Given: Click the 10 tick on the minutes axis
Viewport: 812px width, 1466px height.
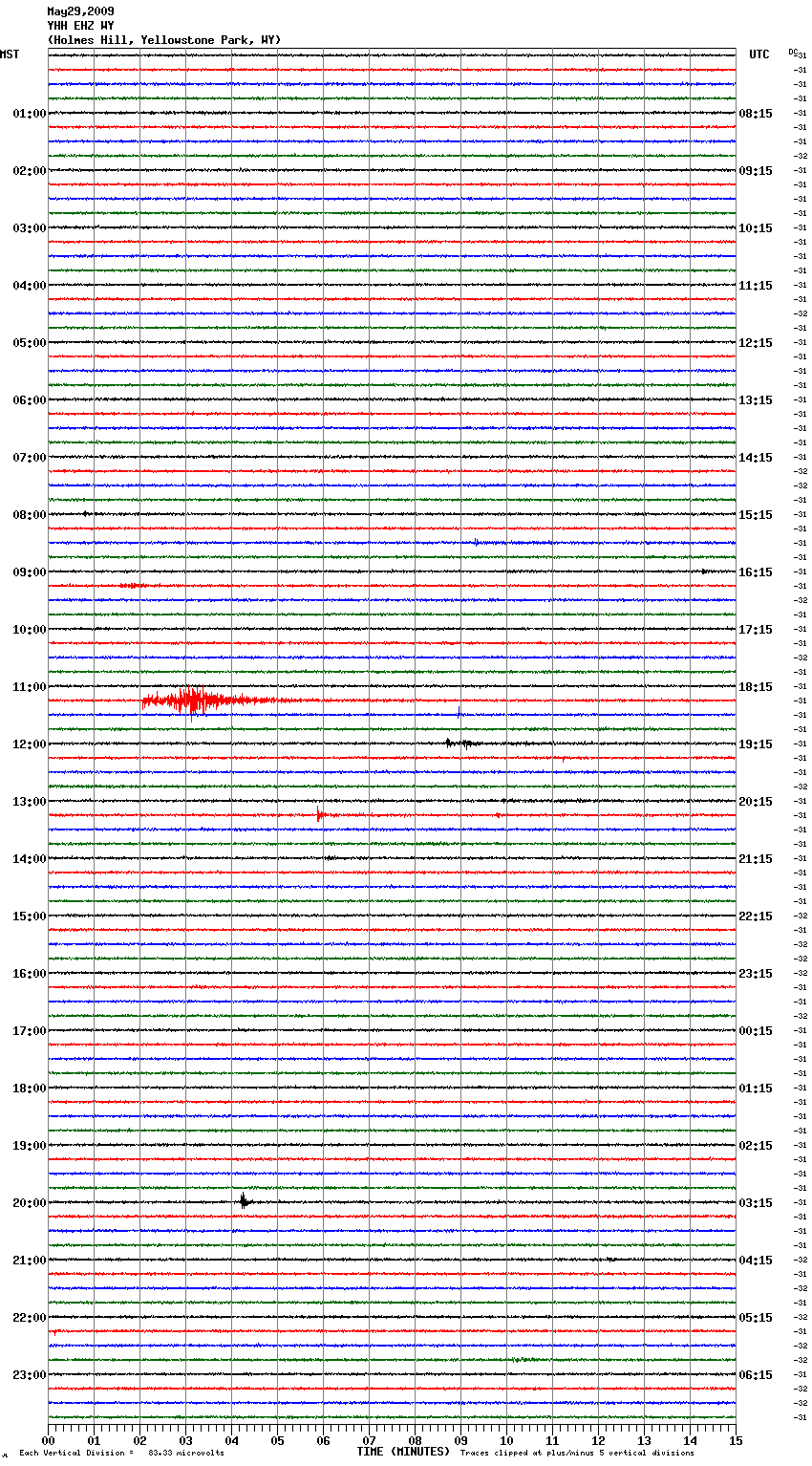Looking at the screenshot, I should 506,1440.
